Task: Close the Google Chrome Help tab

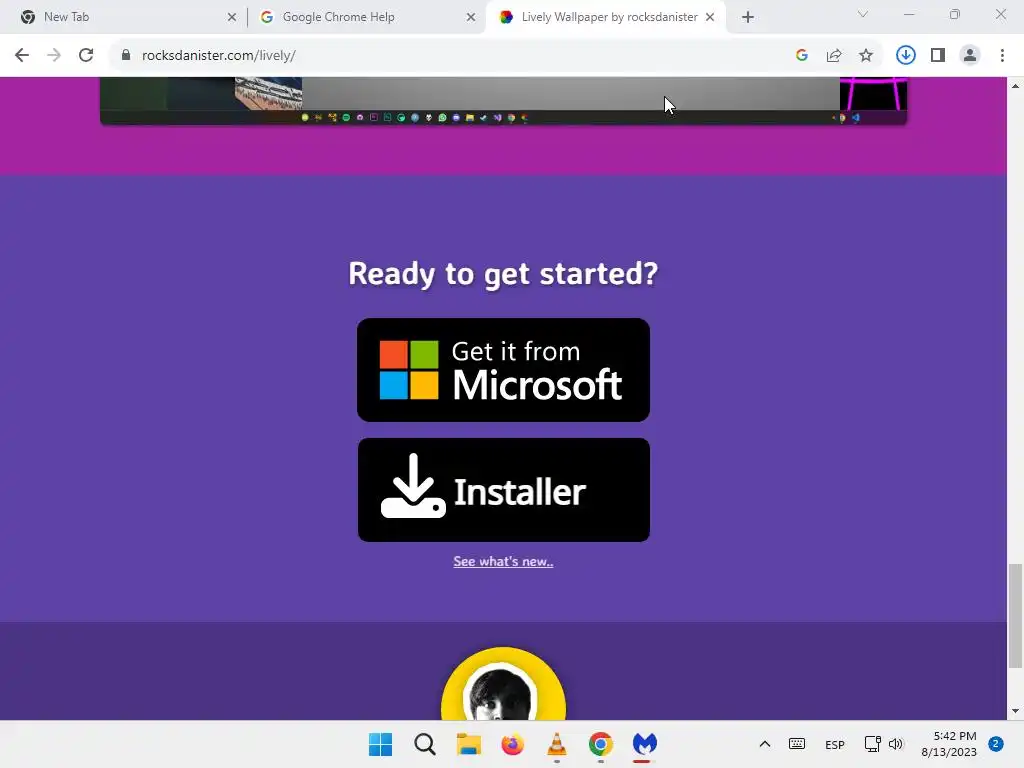Action: pos(471,17)
